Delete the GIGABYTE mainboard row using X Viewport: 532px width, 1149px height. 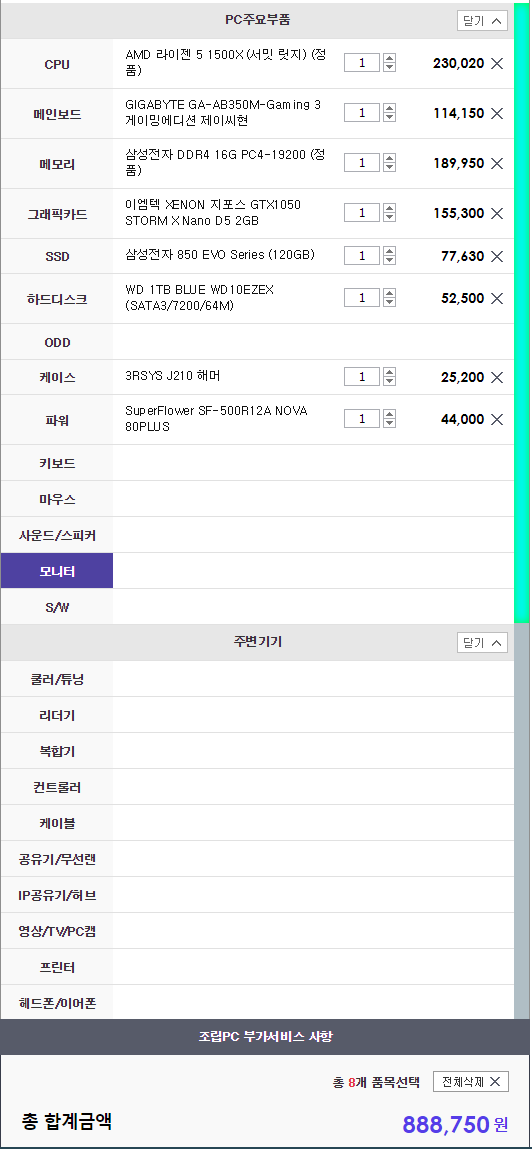pos(497,114)
